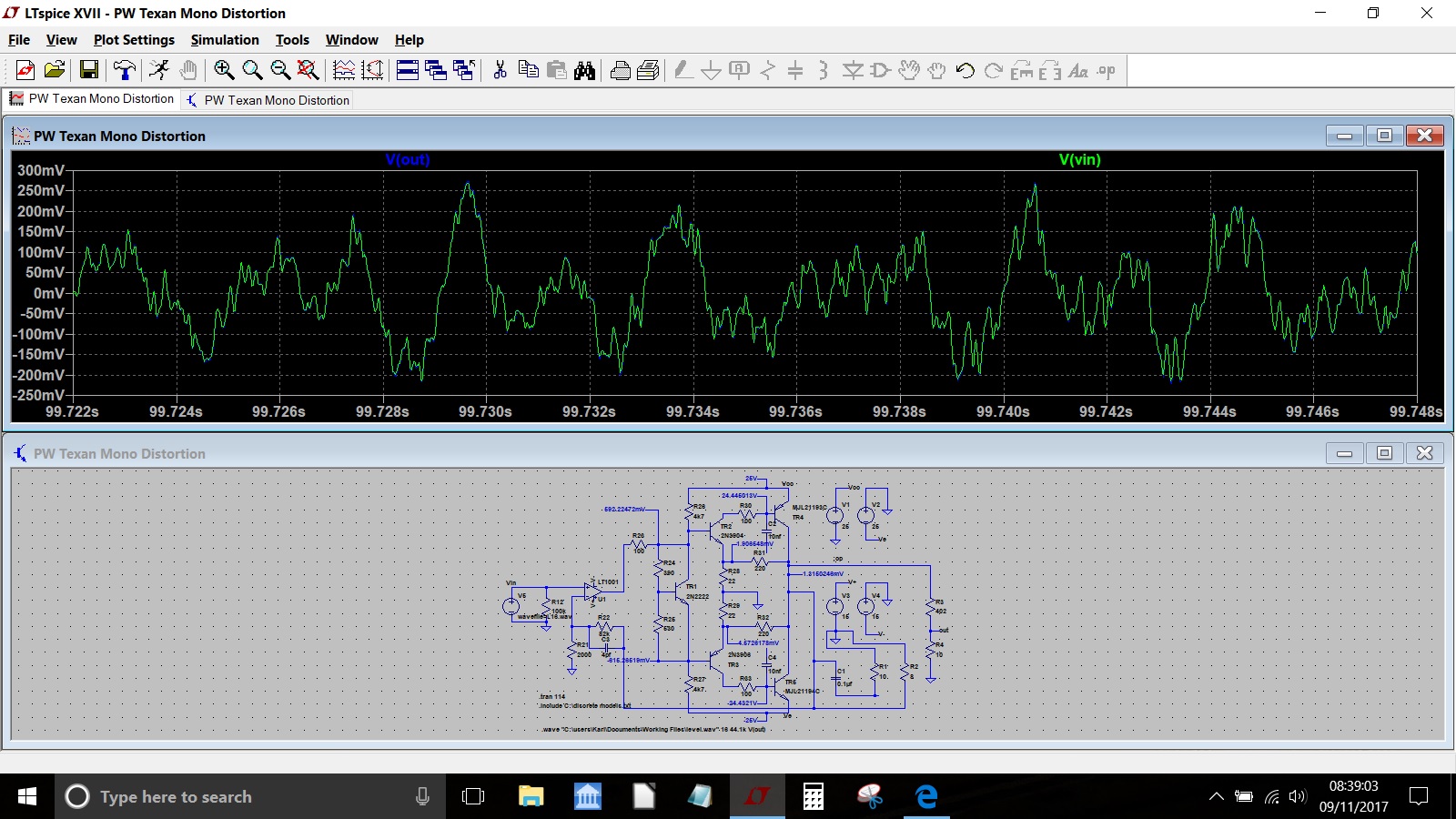Viewport: 1456px width, 819px height.
Task: Open the Simulation menu
Action: 225,40
